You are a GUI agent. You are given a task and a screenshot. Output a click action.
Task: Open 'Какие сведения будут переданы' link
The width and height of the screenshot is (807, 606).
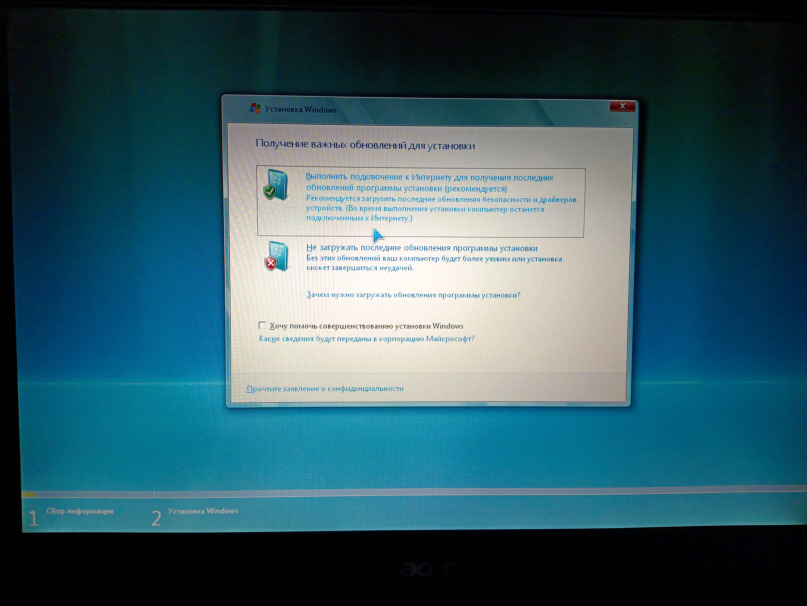tap(366, 339)
